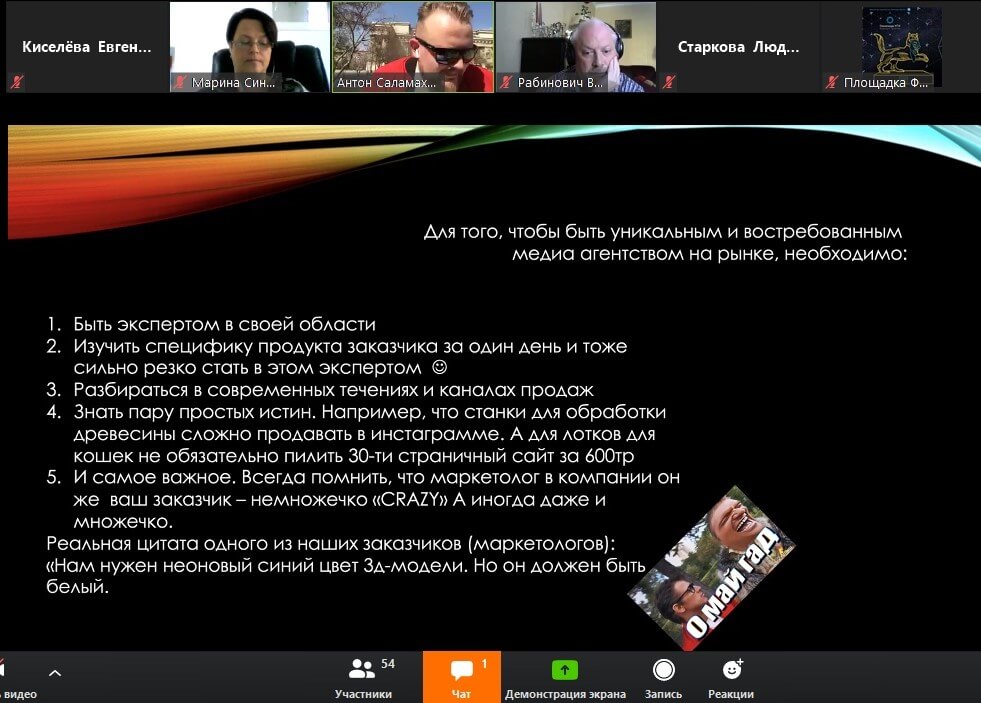
Task: Click the 'О май гад' meme image
Action: click(710, 555)
